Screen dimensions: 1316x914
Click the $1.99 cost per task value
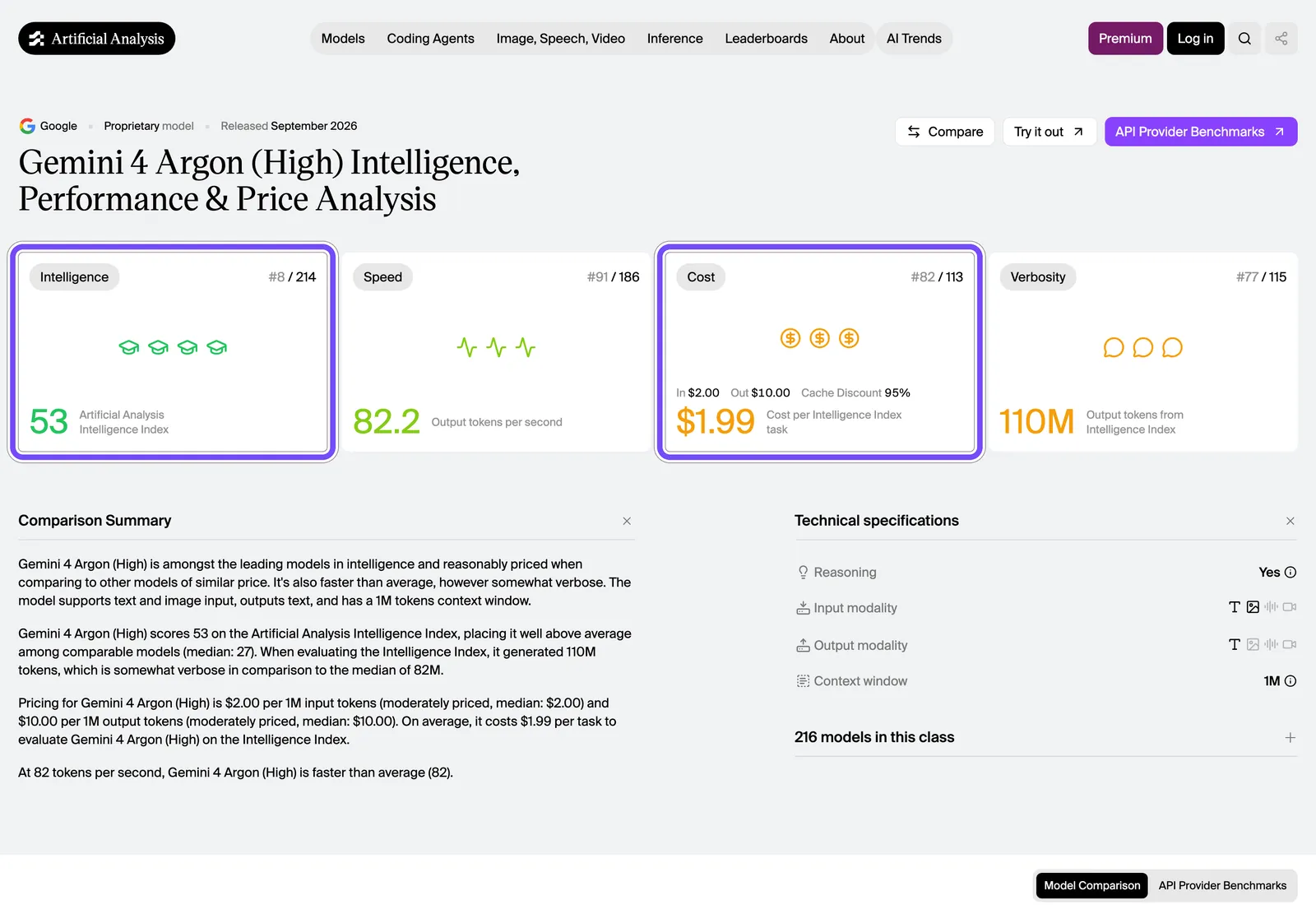716,422
